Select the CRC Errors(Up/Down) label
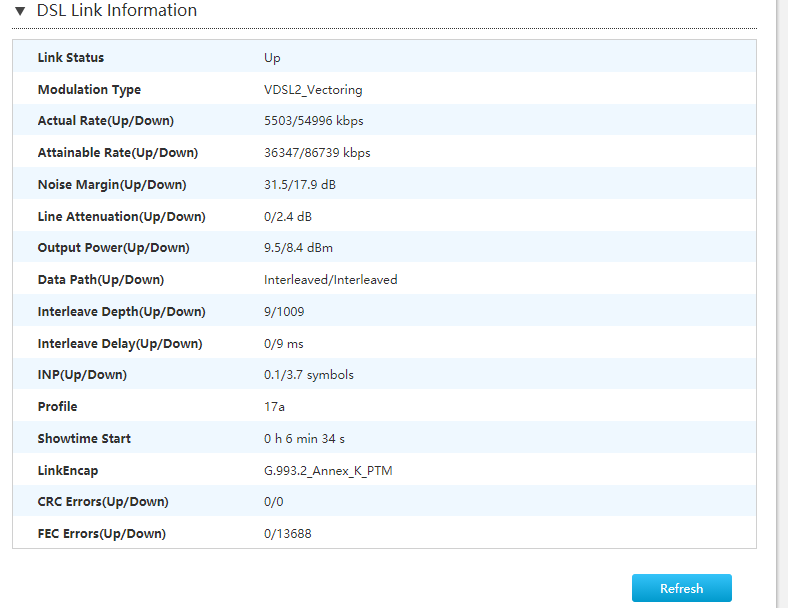Screen dimensions: 788x608 point(103,501)
